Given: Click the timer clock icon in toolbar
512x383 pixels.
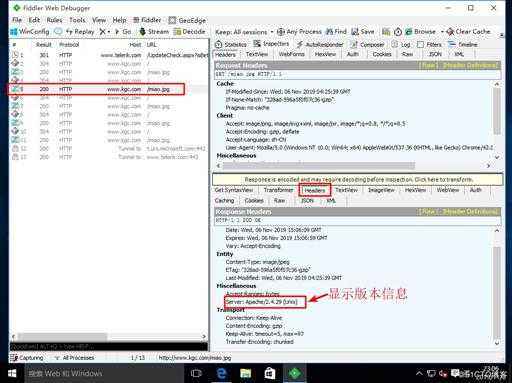Looking at the screenshot, I should (398, 32).
